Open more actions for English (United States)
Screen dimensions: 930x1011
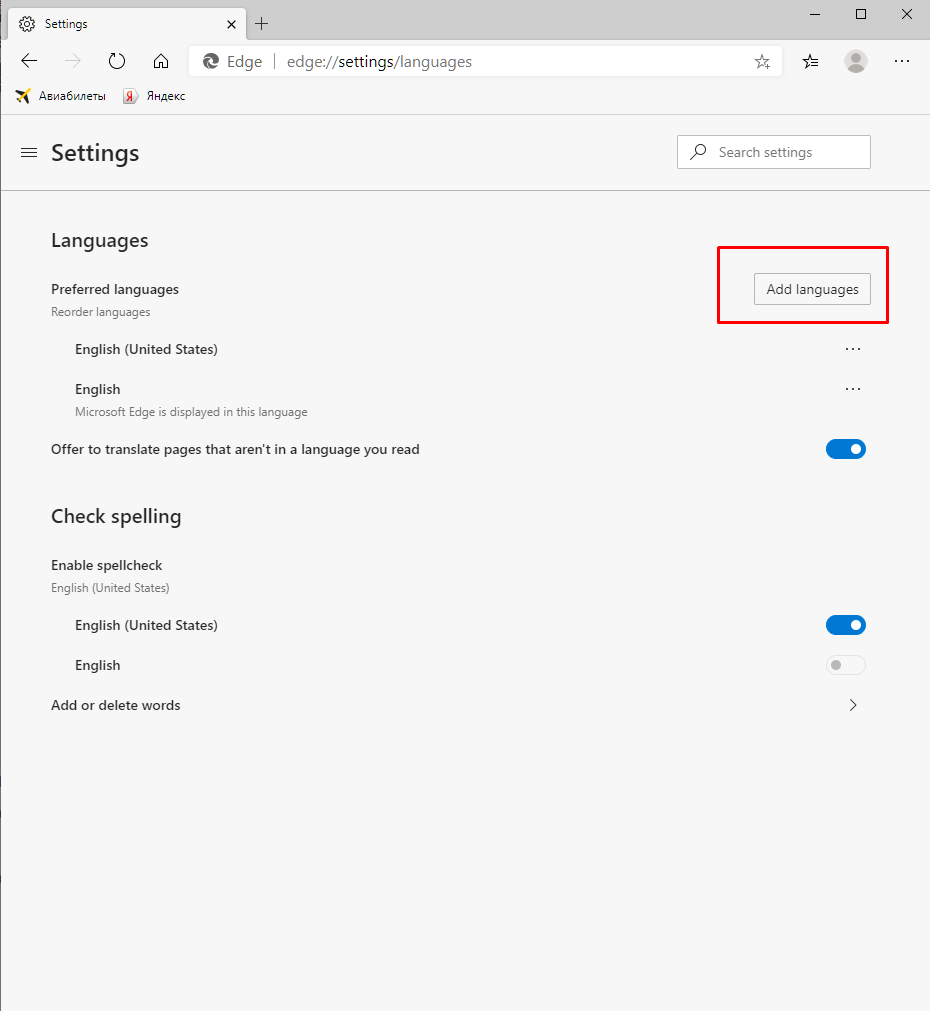tap(852, 349)
